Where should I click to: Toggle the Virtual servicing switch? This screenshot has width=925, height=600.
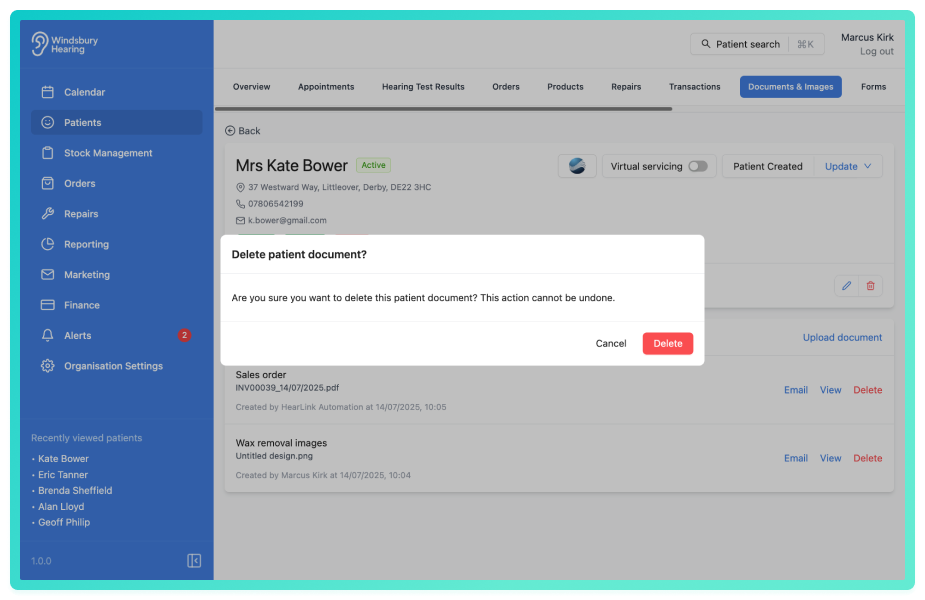[x=697, y=166]
